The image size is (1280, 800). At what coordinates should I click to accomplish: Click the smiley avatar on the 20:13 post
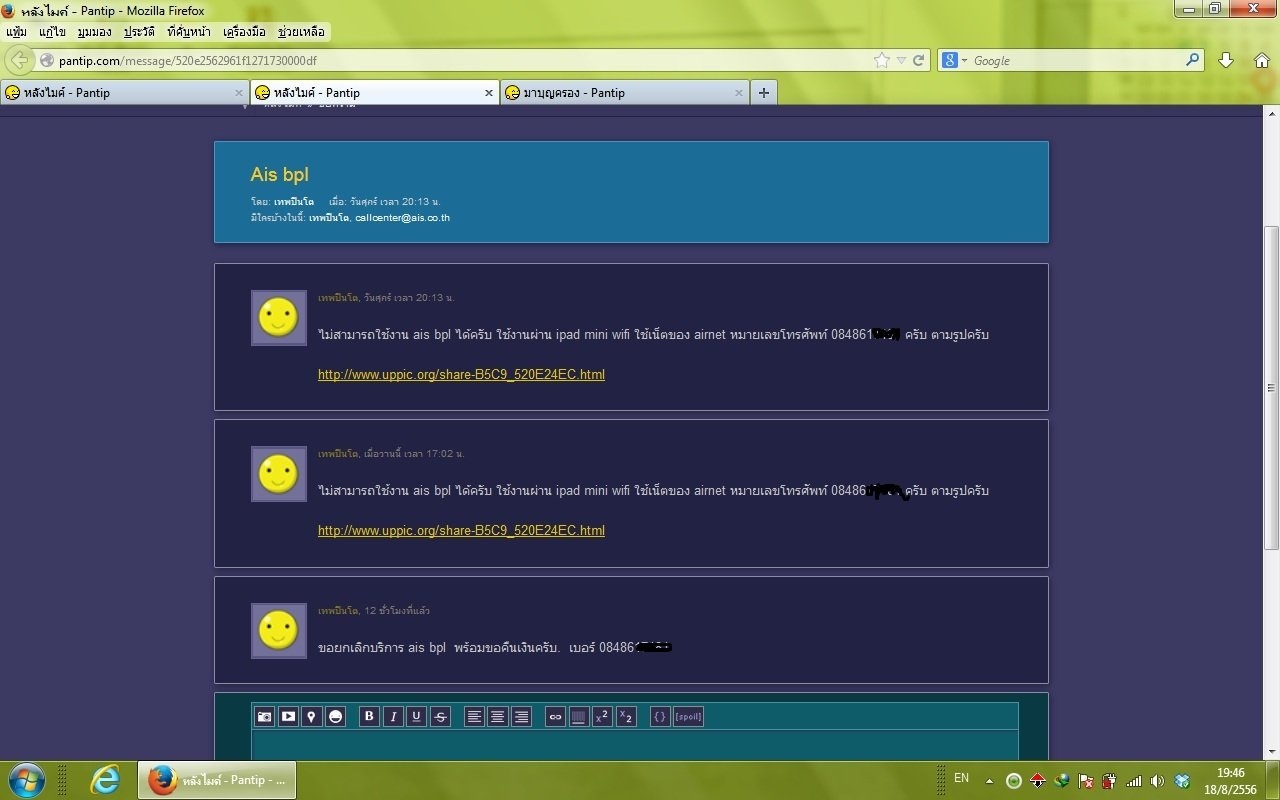pos(279,318)
